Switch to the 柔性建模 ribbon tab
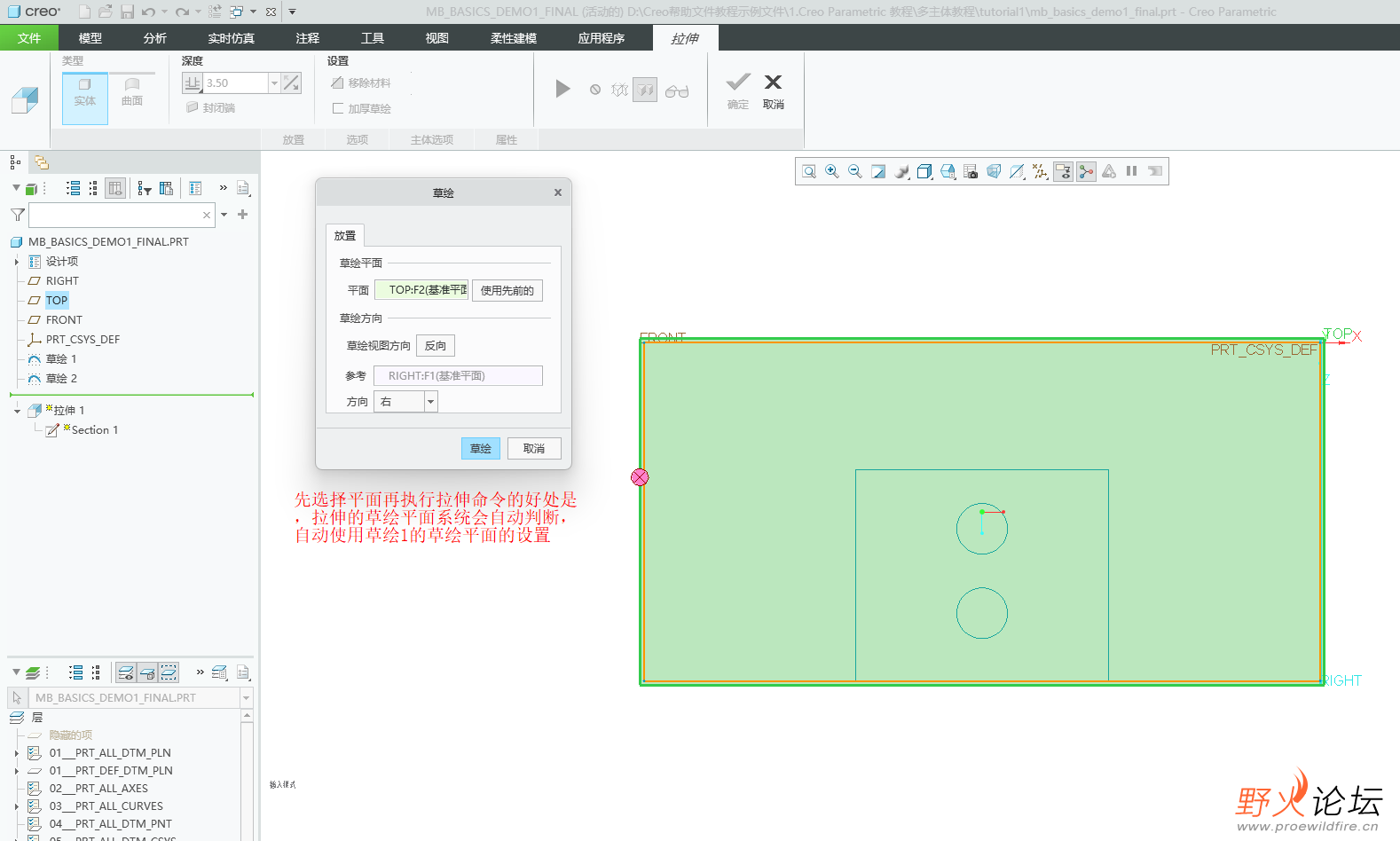Image resolution: width=1400 pixels, height=841 pixels. 514,38
